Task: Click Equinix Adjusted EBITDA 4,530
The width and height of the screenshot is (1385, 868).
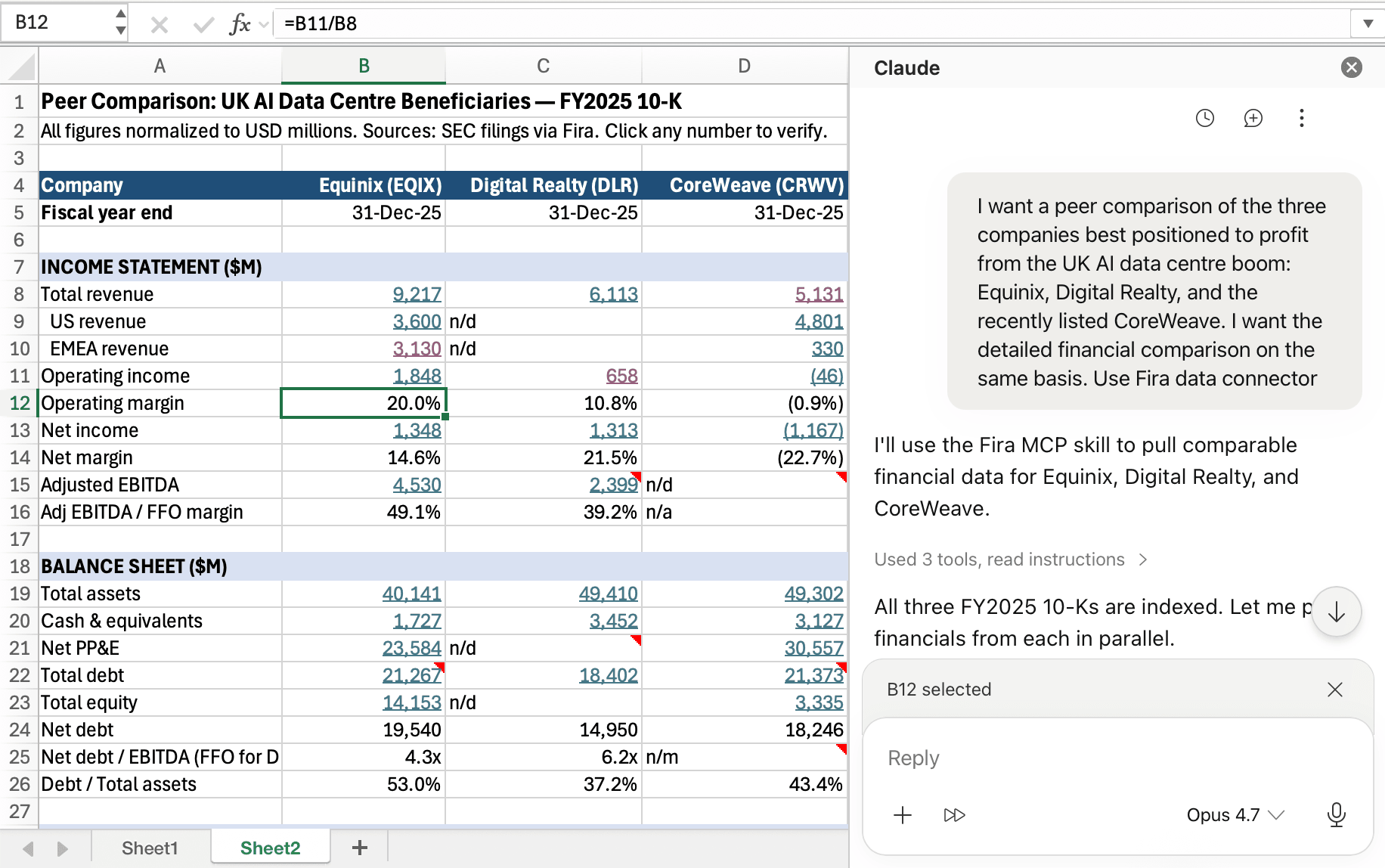Action: [x=417, y=485]
